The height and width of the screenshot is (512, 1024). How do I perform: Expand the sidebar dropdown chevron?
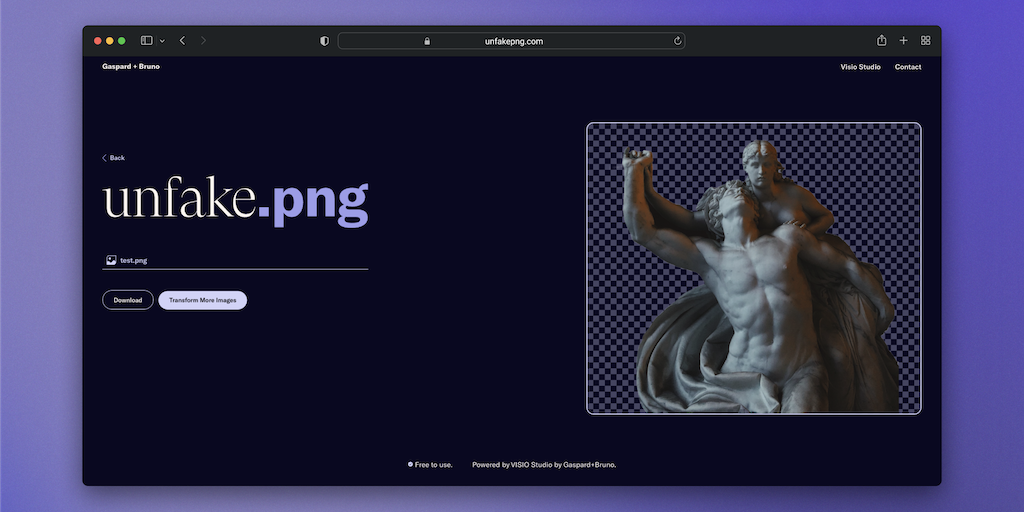(162, 41)
